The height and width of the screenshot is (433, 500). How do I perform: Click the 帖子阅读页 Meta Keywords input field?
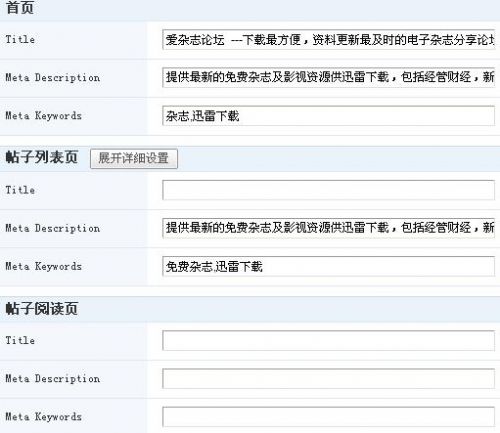[x=328, y=417]
